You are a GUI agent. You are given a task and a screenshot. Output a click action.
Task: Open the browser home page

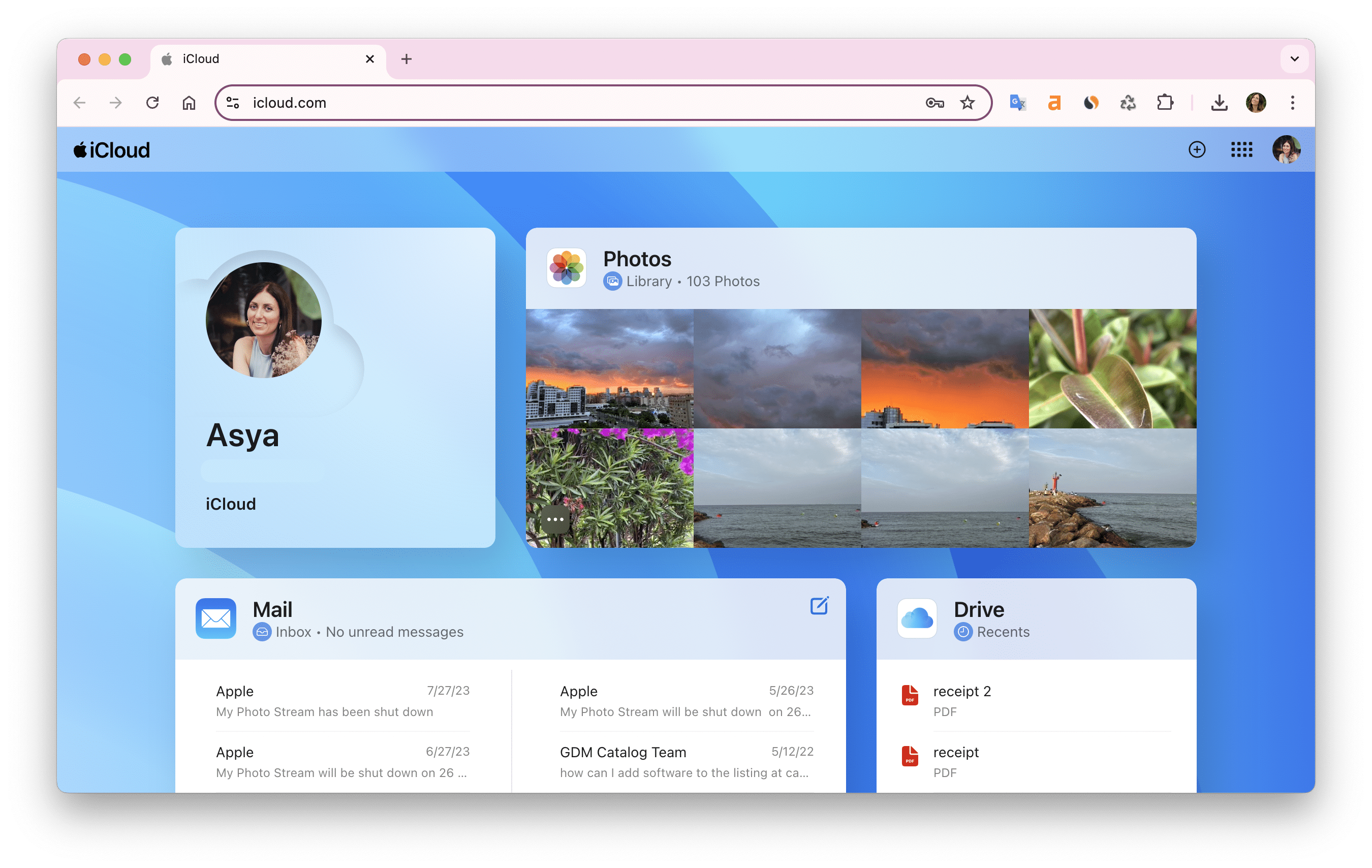click(189, 103)
